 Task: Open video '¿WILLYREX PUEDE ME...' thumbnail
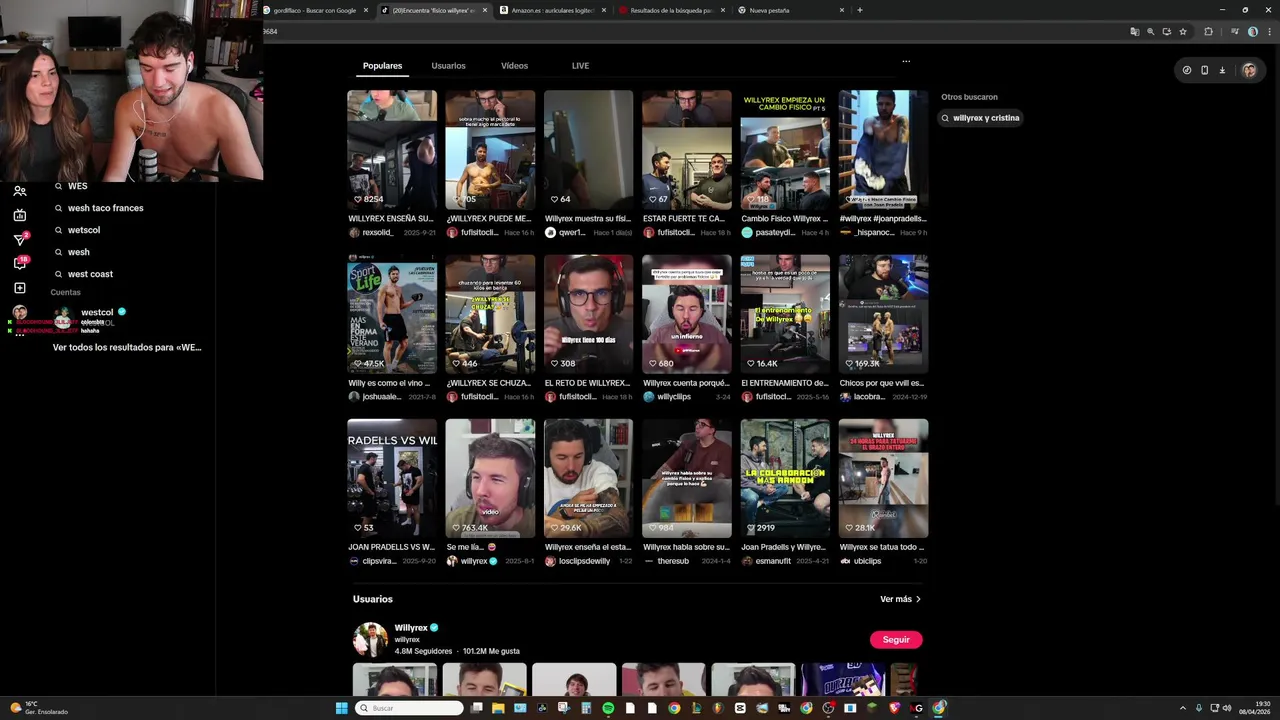490,150
